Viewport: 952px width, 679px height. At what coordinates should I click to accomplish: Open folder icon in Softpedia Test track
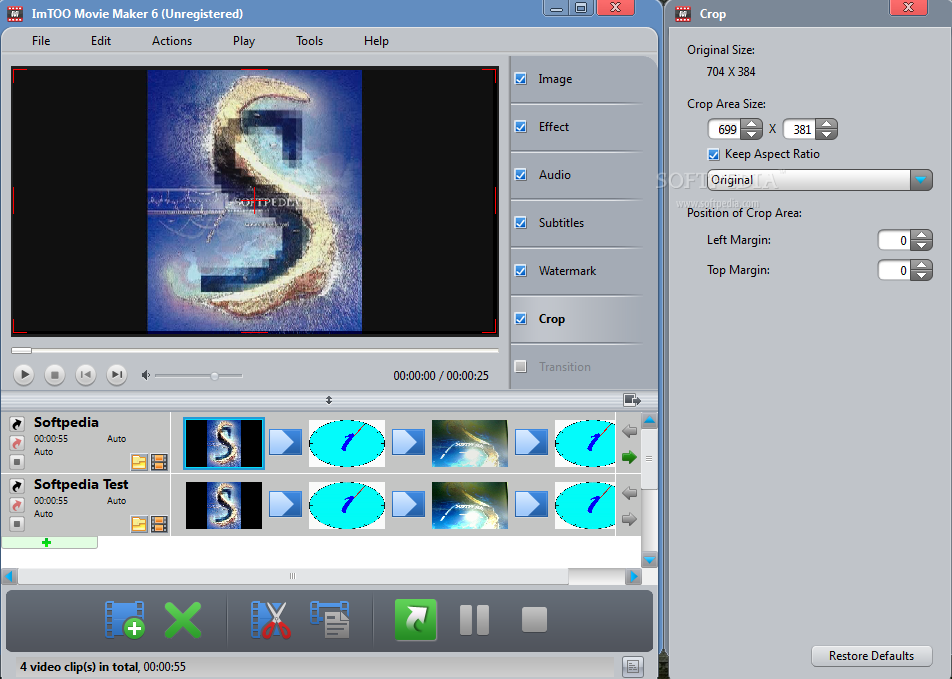pos(139,524)
